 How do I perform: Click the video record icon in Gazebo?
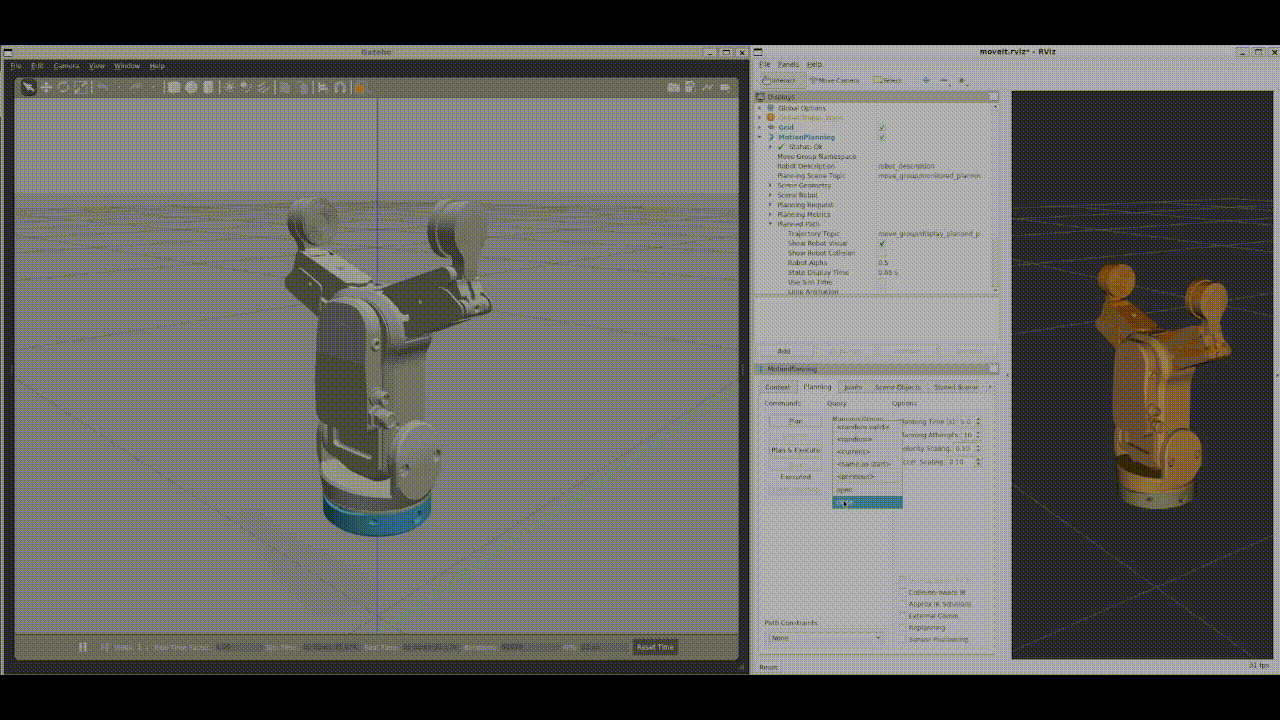[725, 87]
